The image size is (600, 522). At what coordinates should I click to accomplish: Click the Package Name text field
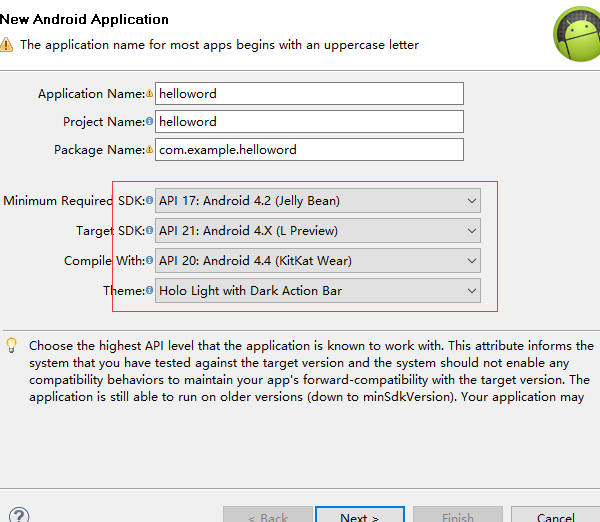(x=309, y=150)
